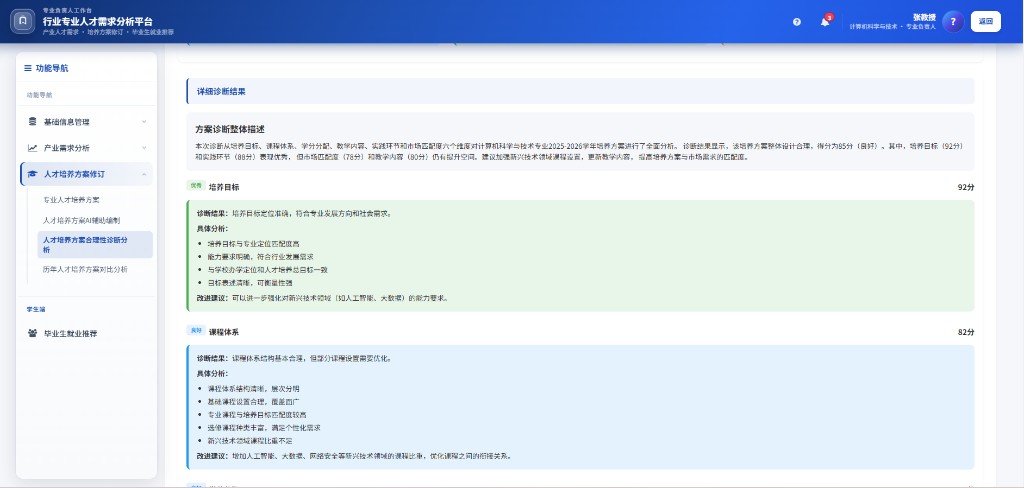Click the 基础信息管理 database icon
Screen dimensions: 1024x488
pyautogui.click(x=33, y=122)
